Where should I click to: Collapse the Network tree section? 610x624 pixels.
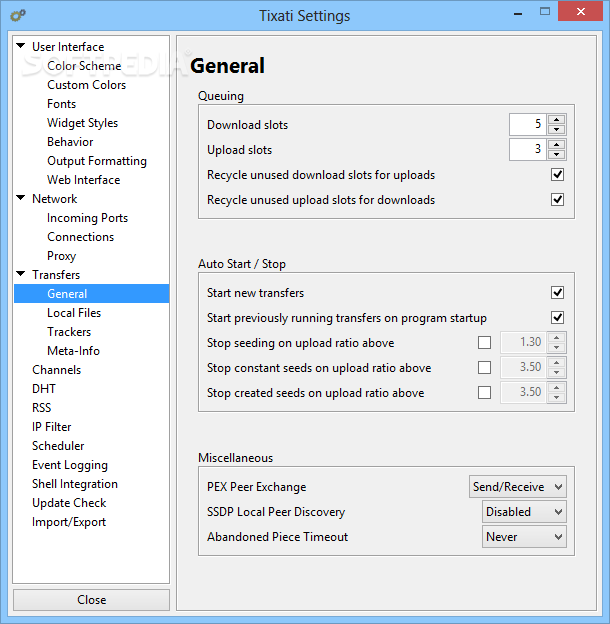coord(21,198)
